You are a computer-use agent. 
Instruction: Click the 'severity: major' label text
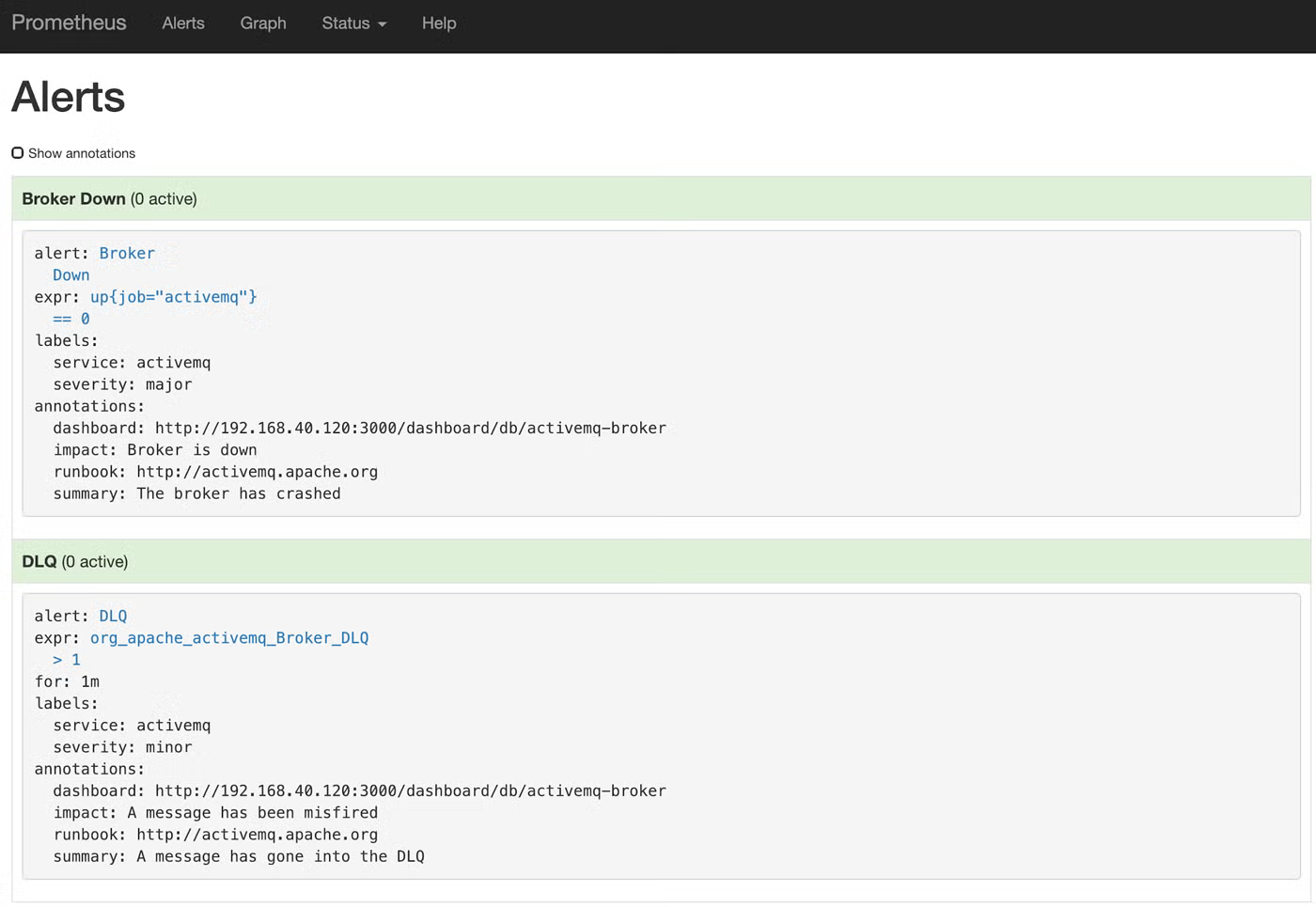[122, 384]
